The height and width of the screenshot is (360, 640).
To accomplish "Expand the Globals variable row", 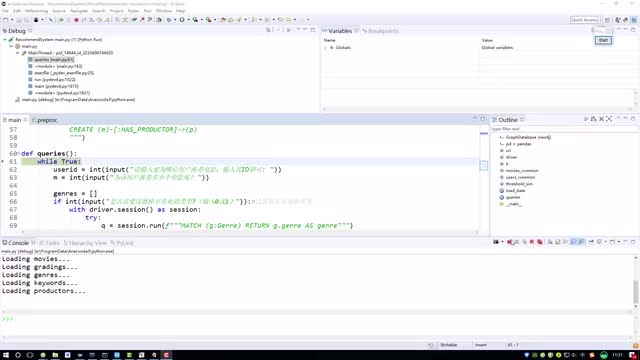I will [325, 48].
